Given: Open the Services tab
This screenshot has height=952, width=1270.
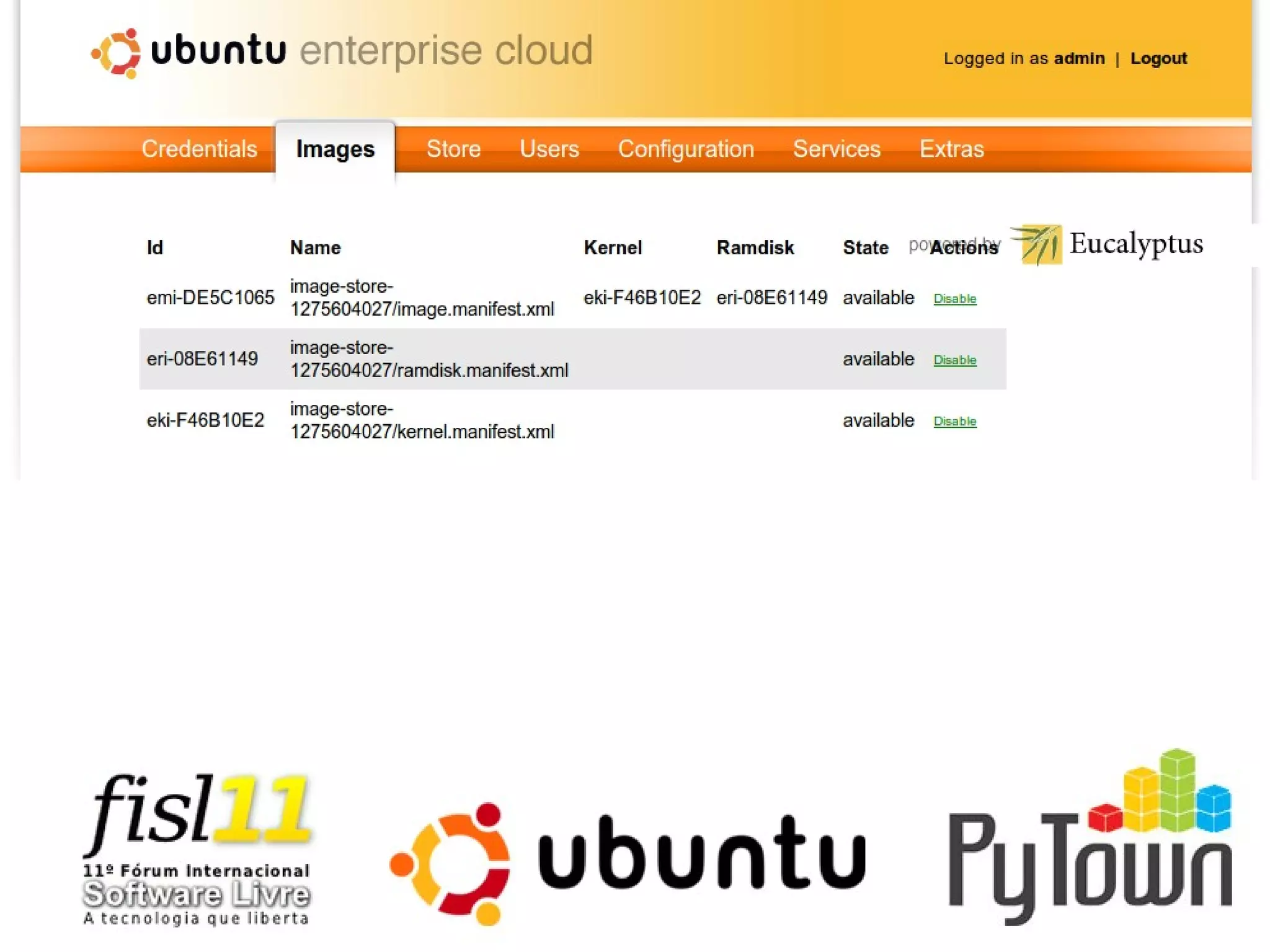Looking at the screenshot, I should (836, 149).
